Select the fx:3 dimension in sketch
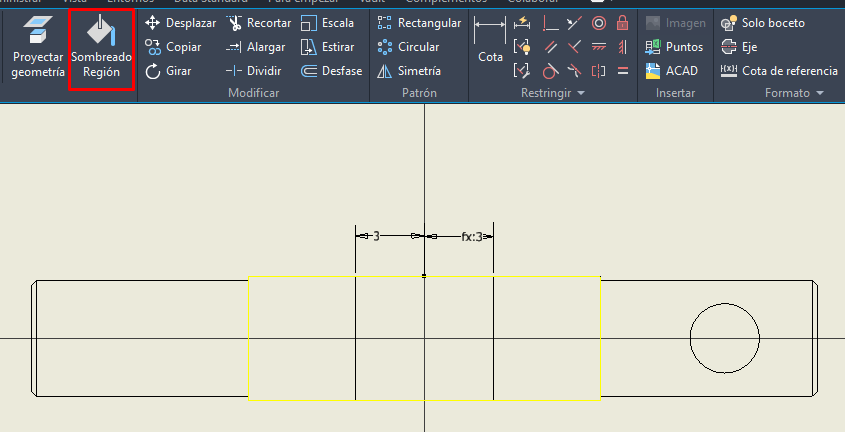The width and height of the screenshot is (845, 432). [x=472, y=236]
